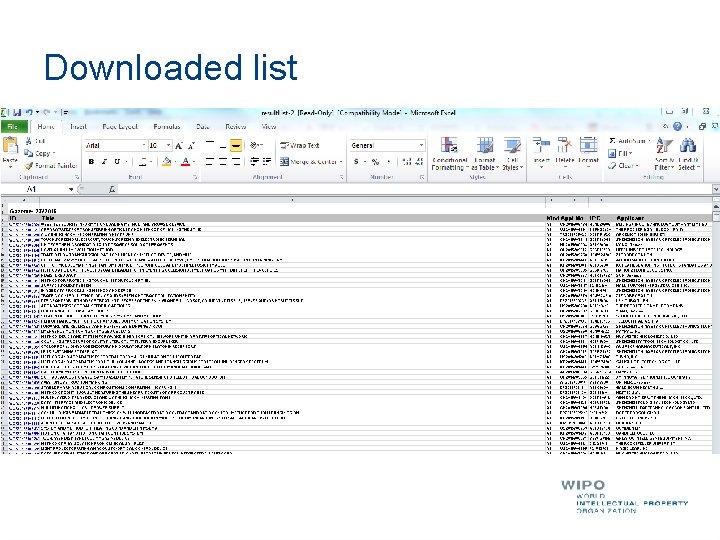The width and height of the screenshot is (720, 540).
Task: Apply the yellow Fill Color bucket
Action: coord(166,162)
